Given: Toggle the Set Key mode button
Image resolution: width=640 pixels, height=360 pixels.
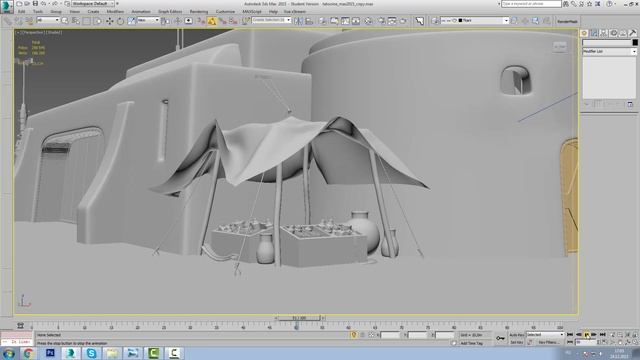Looking at the screenshot, I should (x=517, y=342).
